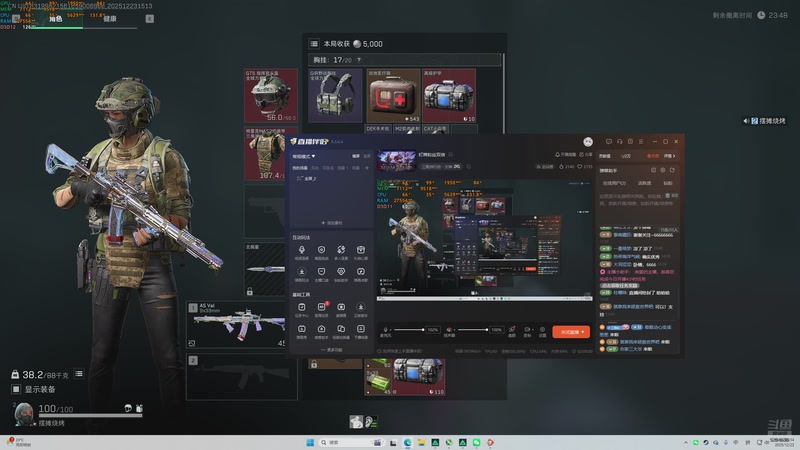This screenshot has height=450, width=800.
Task: Mute the speaker icon beside the right slider
Action: click(449, 330)
